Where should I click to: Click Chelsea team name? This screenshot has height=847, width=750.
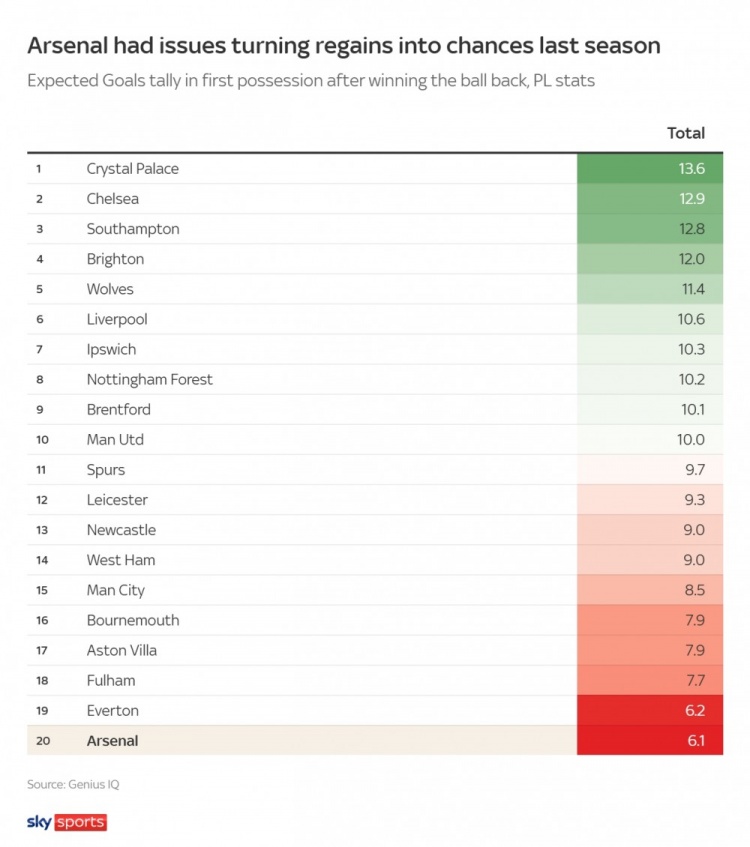[x=112, y=199]
